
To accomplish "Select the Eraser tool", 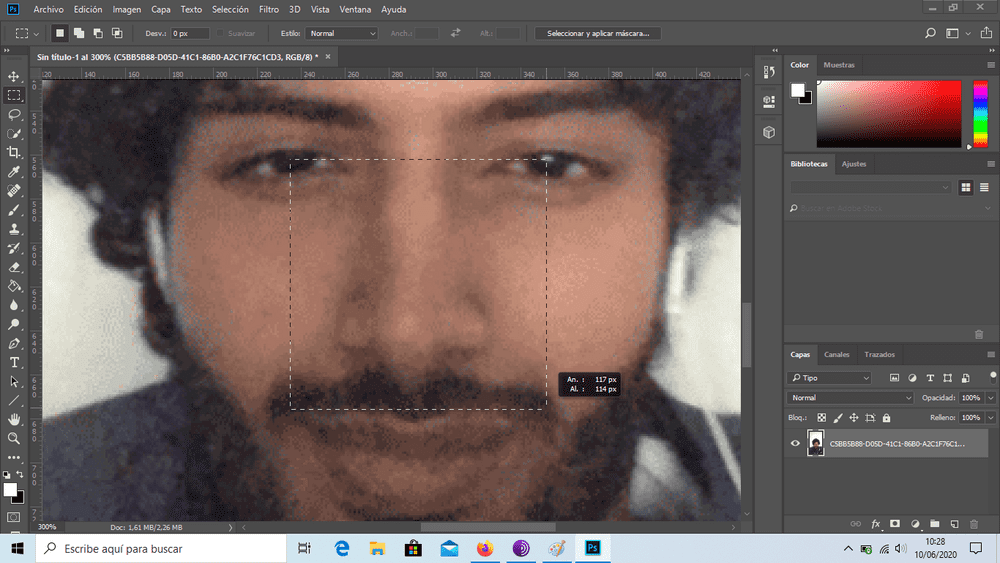I will click(13, 267).
